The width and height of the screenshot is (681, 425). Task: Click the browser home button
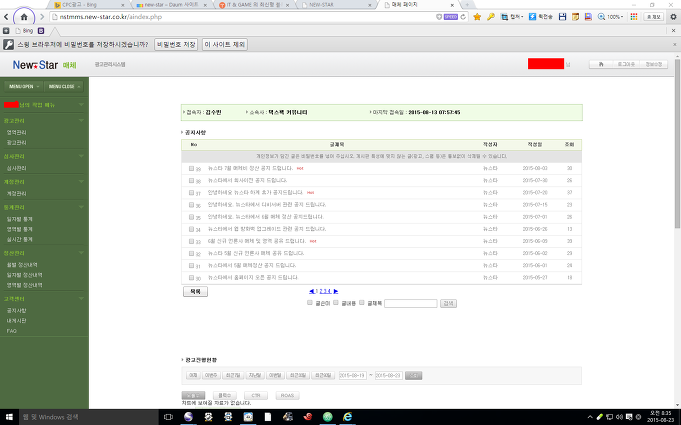[24, 17]
